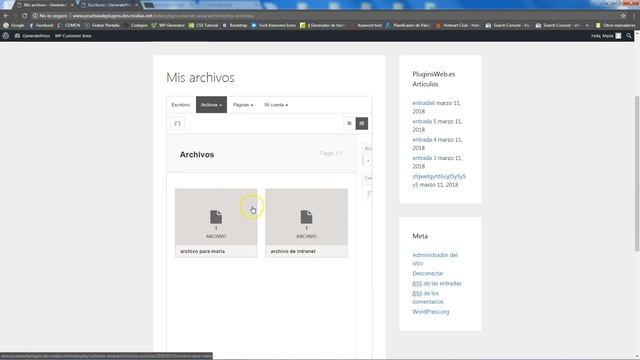
Task: Open the entrada 4 article link
Action: [x=424, y=140]
